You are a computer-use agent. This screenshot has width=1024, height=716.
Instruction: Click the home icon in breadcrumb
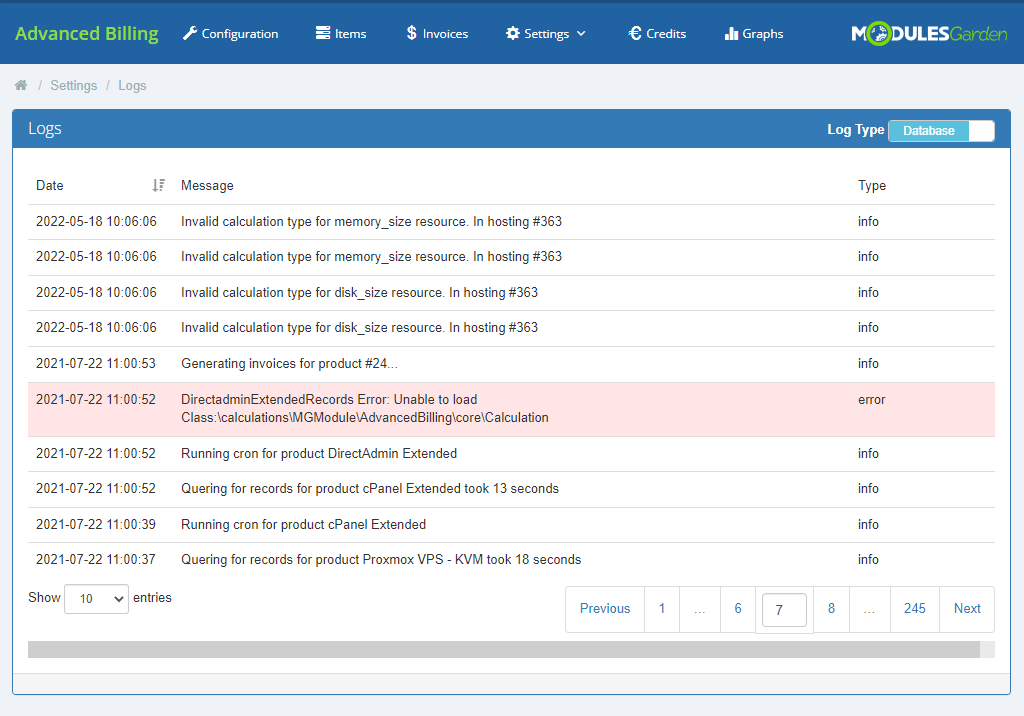(x=21, y=86)
